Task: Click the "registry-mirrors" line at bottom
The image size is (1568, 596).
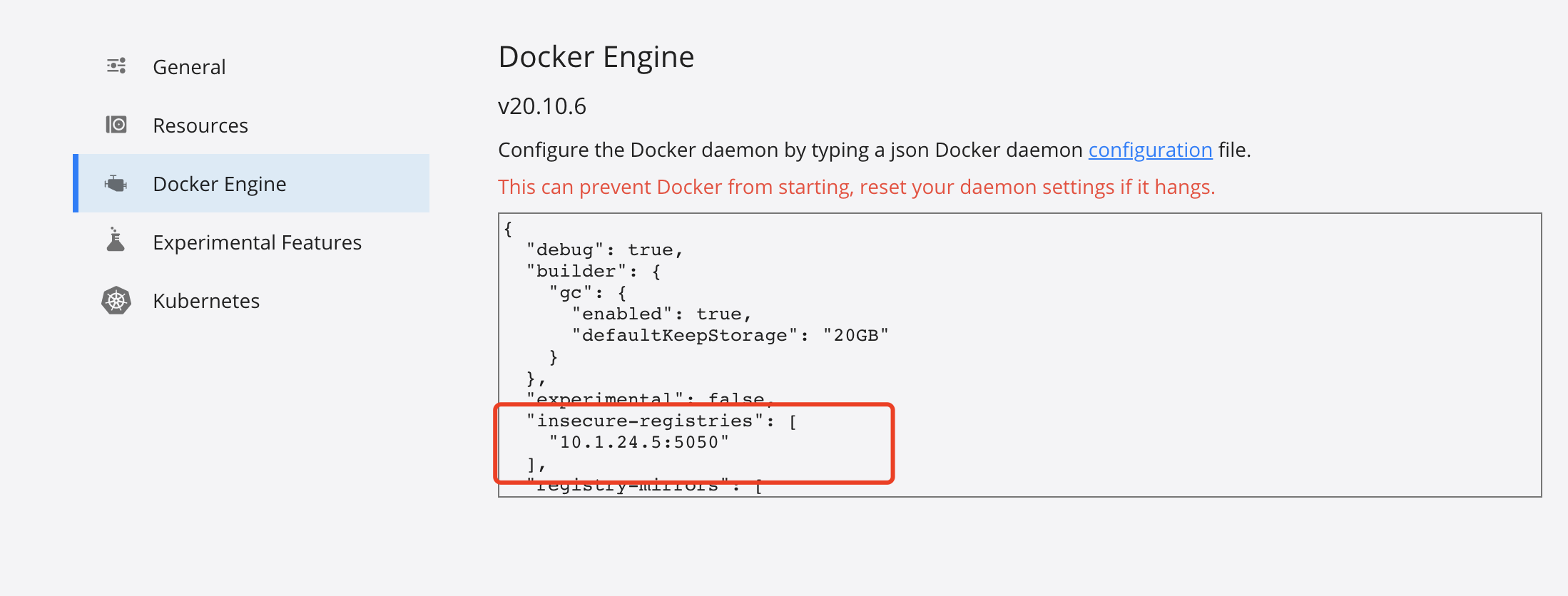Action: [x=645, y=486]
